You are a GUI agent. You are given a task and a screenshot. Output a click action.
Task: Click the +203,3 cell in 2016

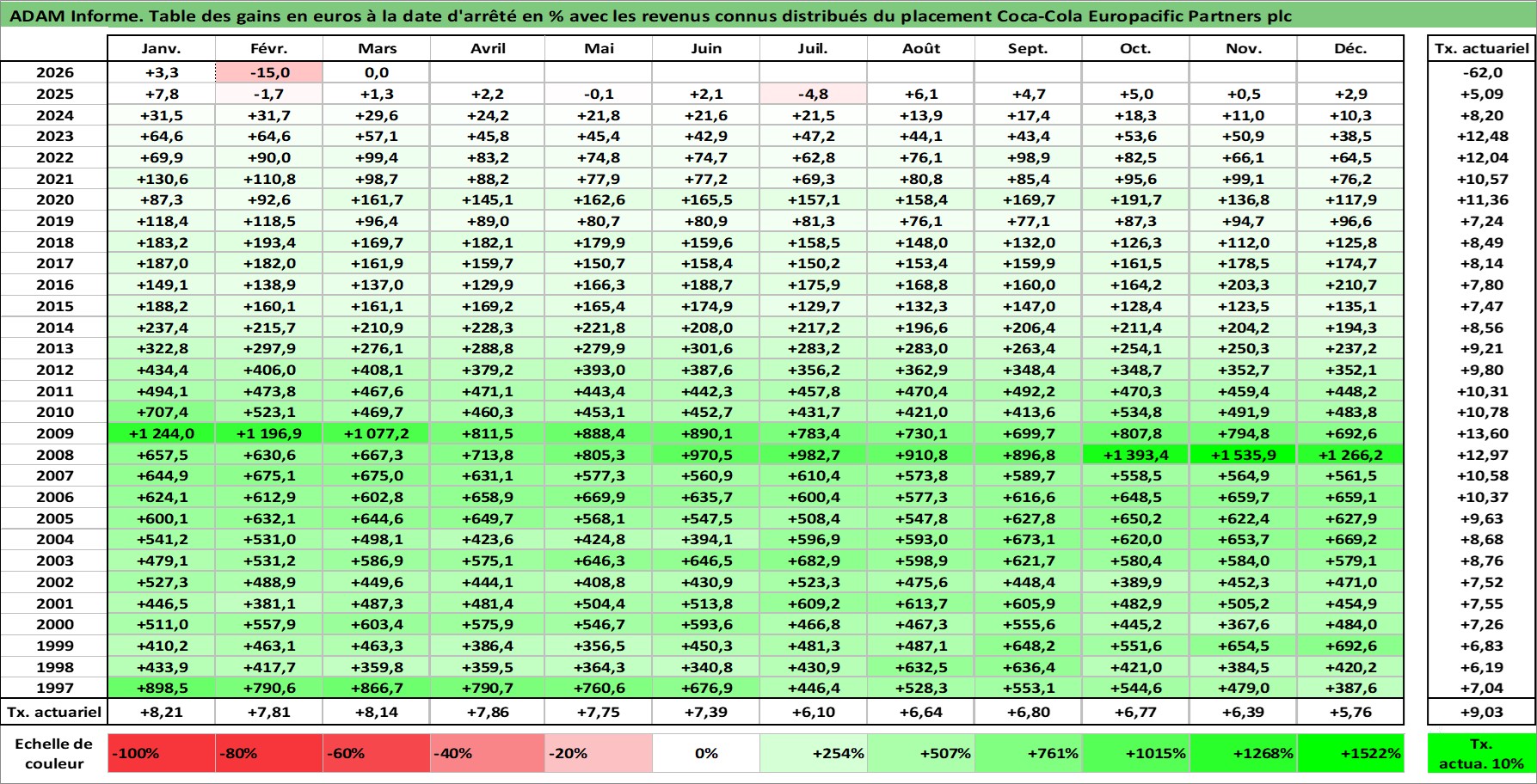click(x=1243, y=285)
